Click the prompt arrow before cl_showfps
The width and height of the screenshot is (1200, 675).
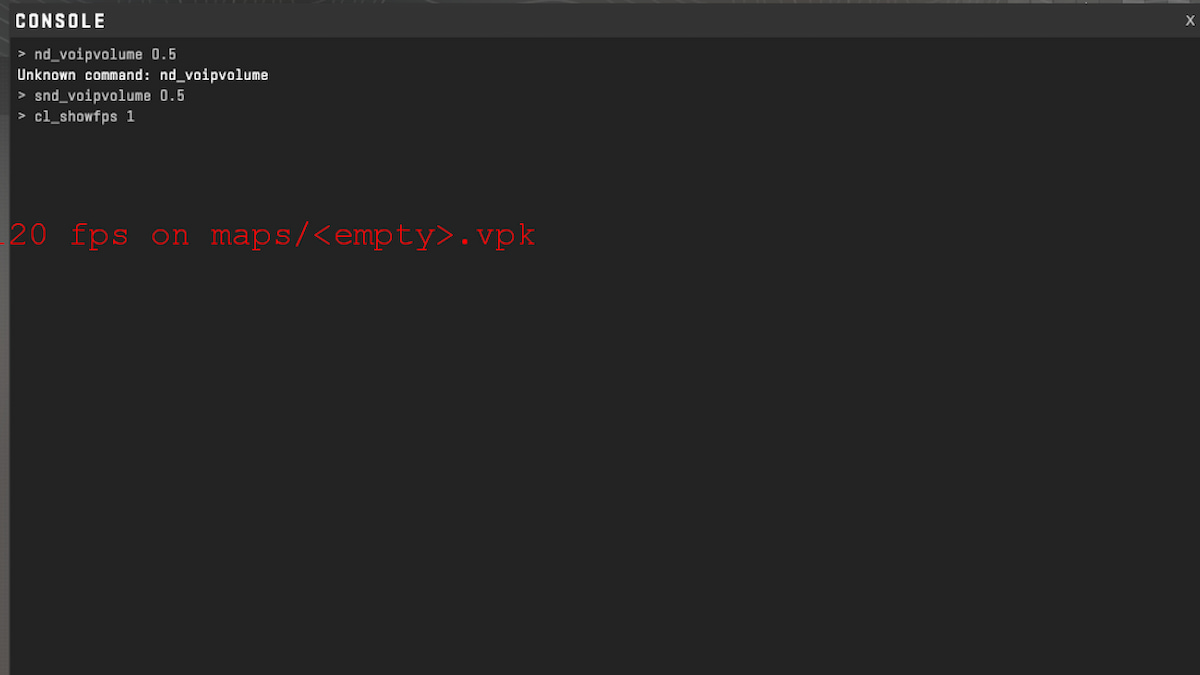point(22,117)
